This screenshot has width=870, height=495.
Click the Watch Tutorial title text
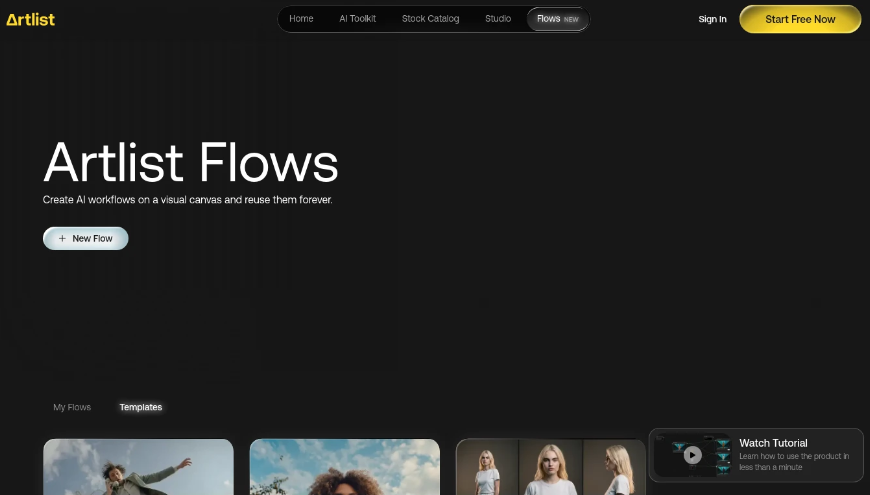[773, 443]
